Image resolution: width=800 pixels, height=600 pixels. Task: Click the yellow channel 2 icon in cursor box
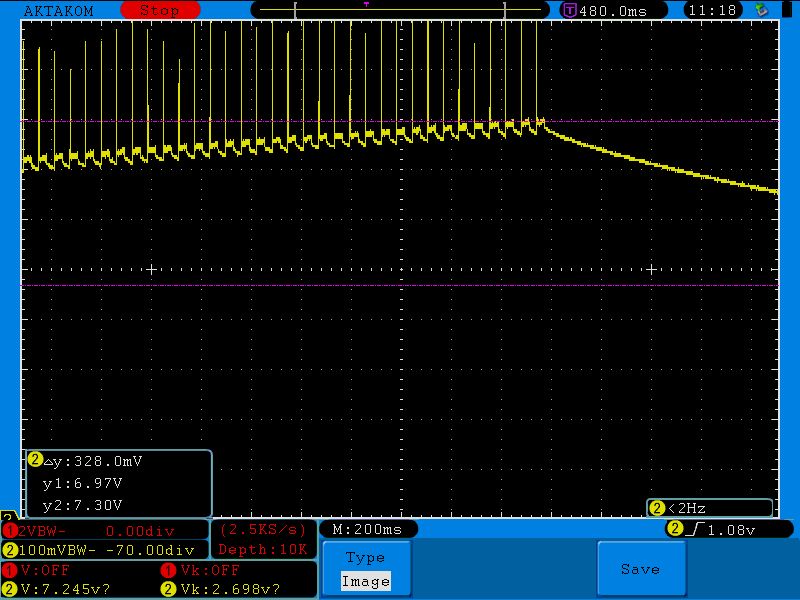tap(35, 460)
